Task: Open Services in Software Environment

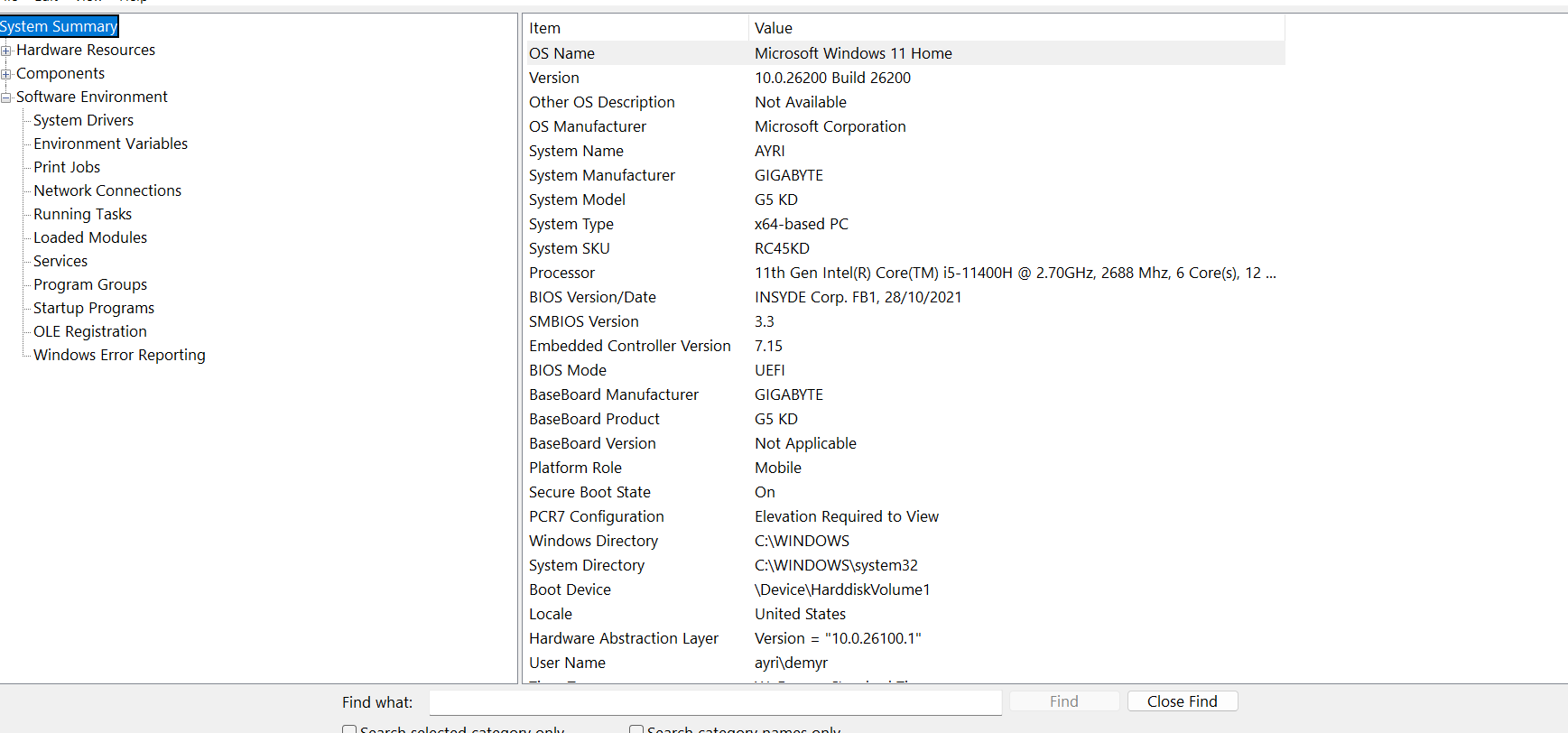Action: [60, 261]
